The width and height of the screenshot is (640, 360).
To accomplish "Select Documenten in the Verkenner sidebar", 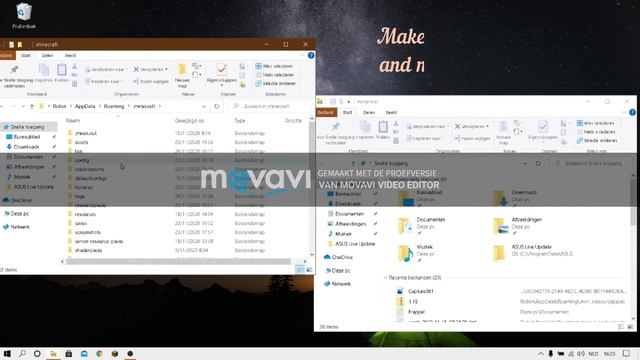I will pos(349,214).
